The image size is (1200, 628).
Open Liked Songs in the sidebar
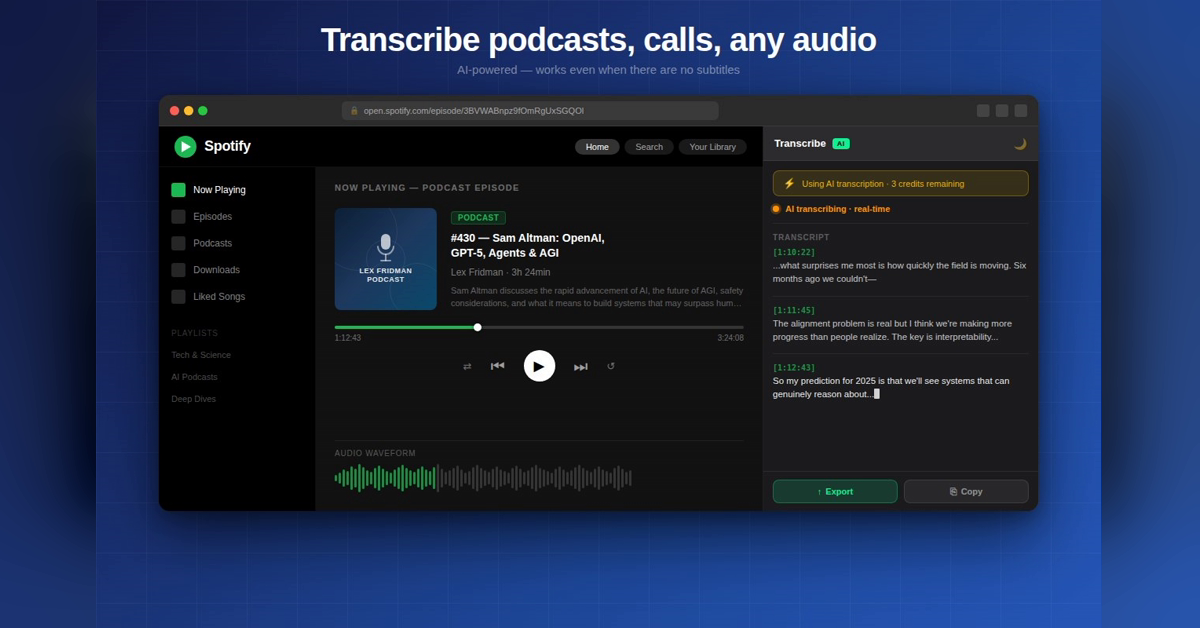pyautogui.click(x=218, y=297)
